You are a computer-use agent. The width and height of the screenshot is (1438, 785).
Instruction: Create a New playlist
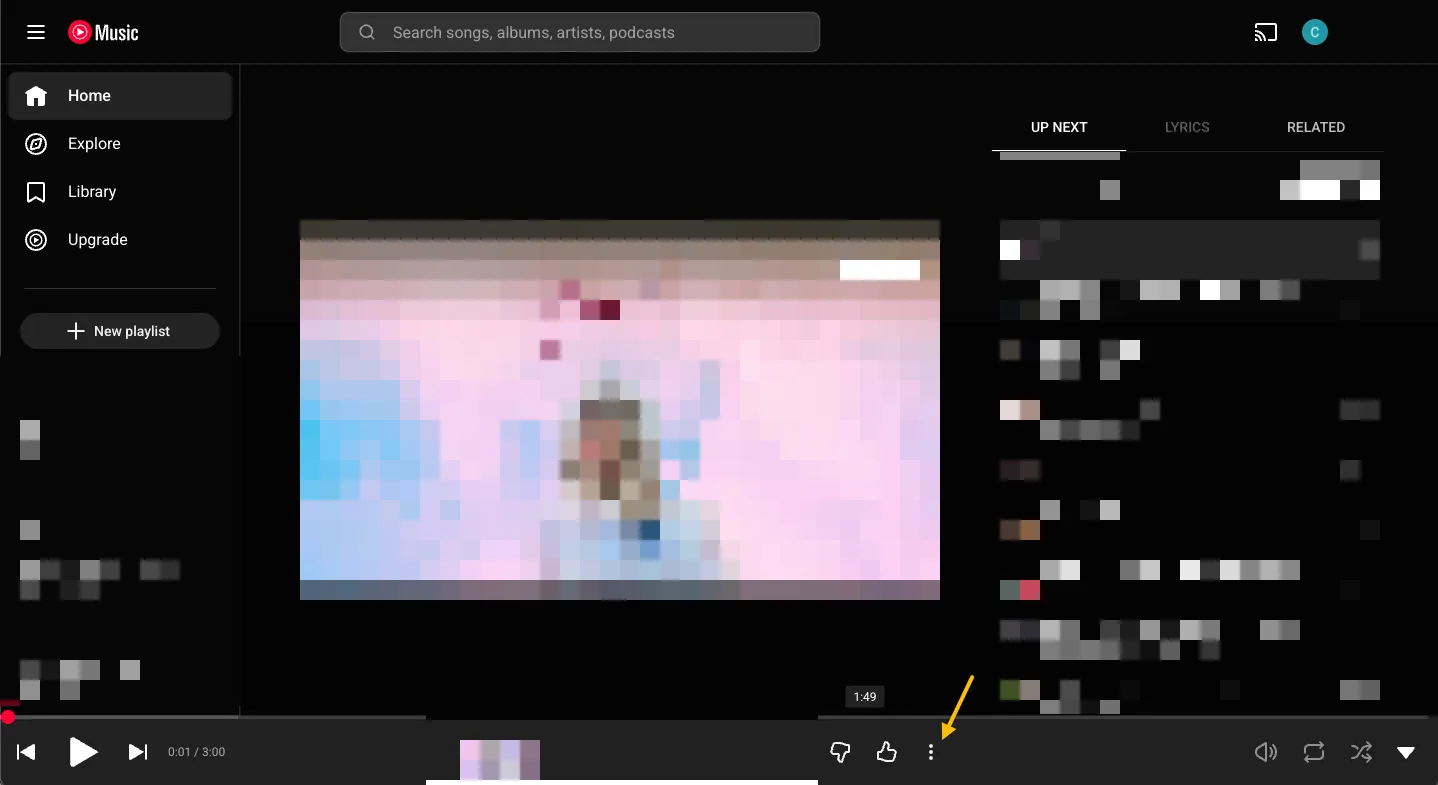[x=120, y=331]
